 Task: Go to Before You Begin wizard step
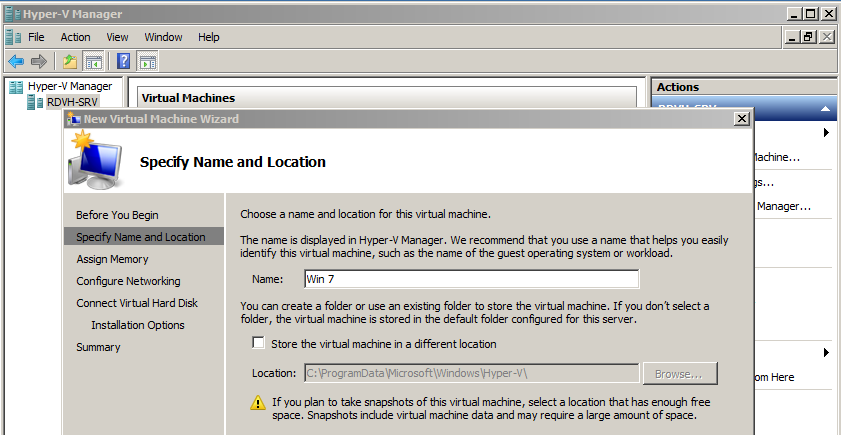click(117, 215)
